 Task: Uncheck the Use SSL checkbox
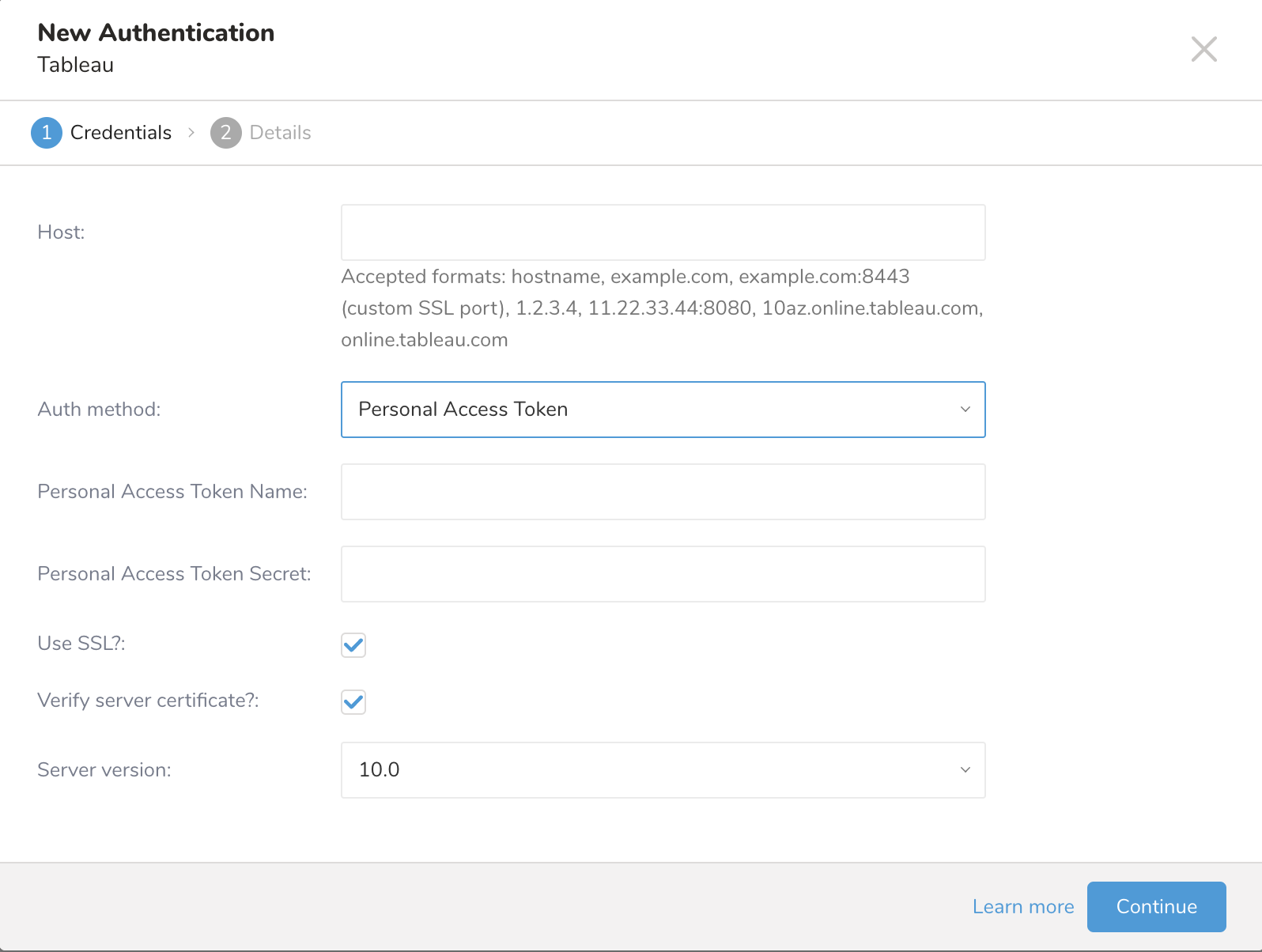coord(353,645)
